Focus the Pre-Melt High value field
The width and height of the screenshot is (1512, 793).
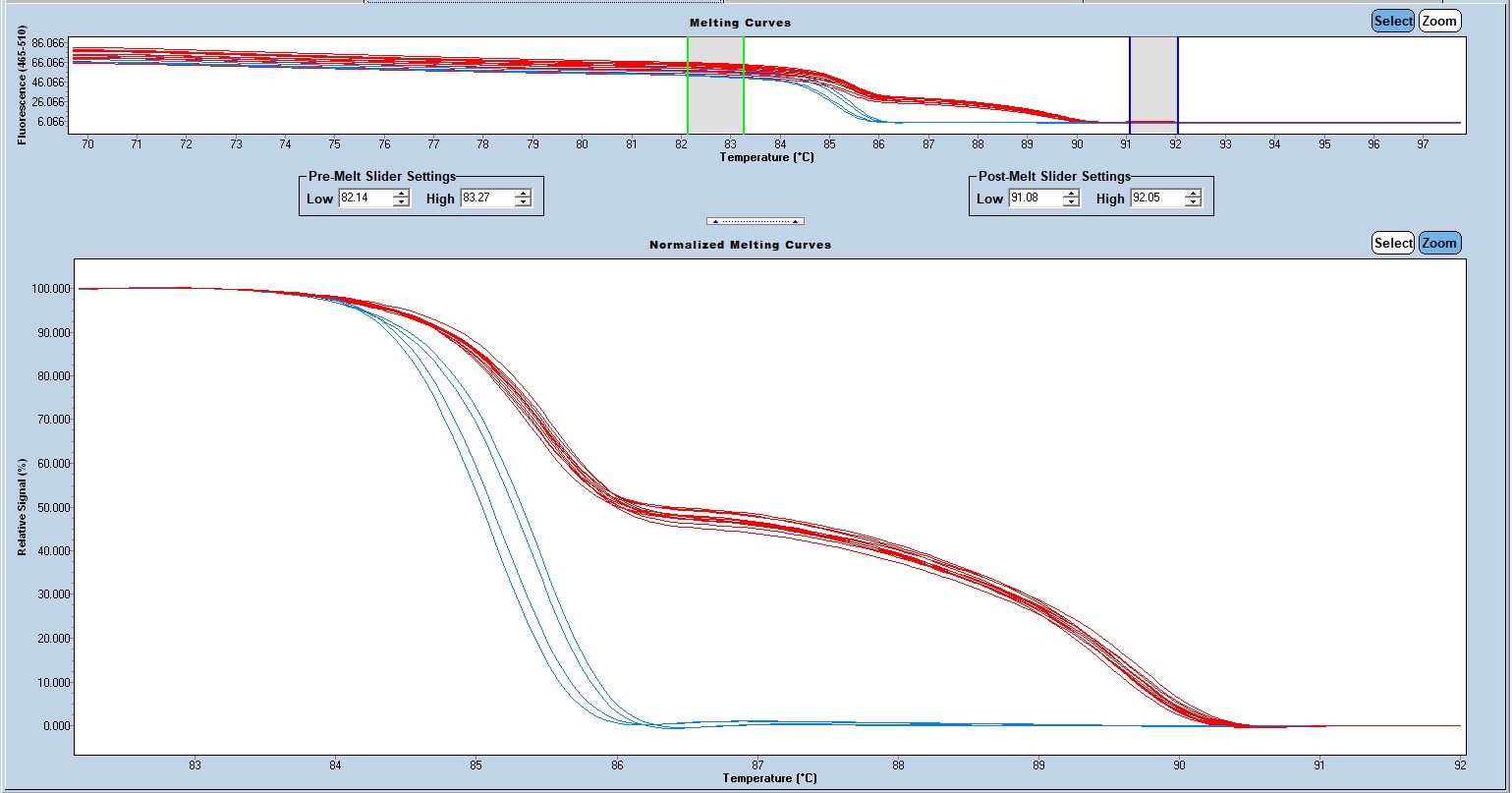click(x=487, y=198)
